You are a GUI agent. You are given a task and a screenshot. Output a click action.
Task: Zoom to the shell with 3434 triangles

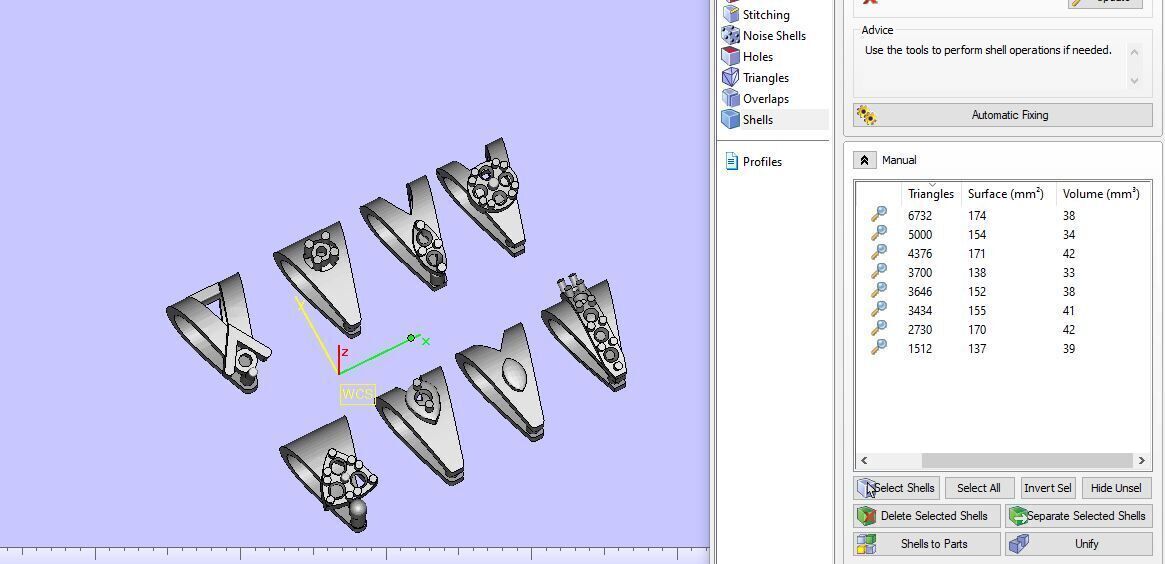coord(878,311)
